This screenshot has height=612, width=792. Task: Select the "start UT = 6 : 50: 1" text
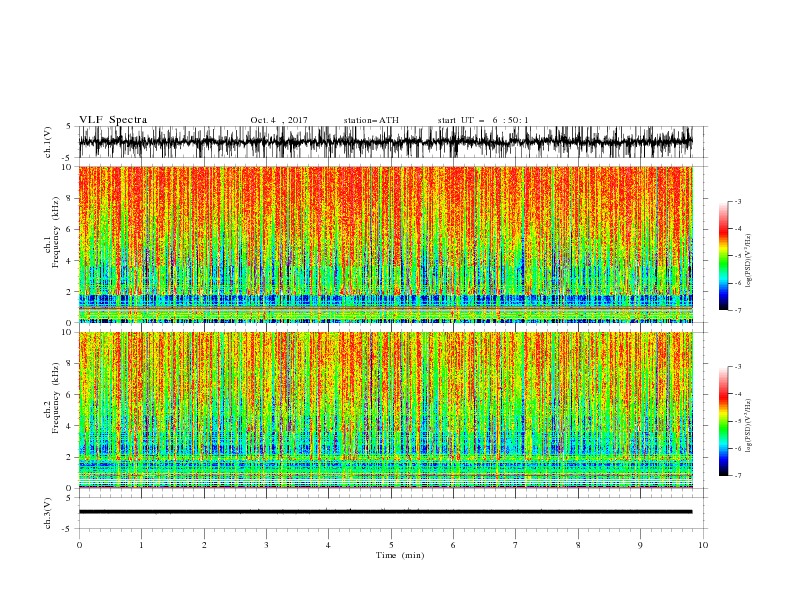coord(483,120)
